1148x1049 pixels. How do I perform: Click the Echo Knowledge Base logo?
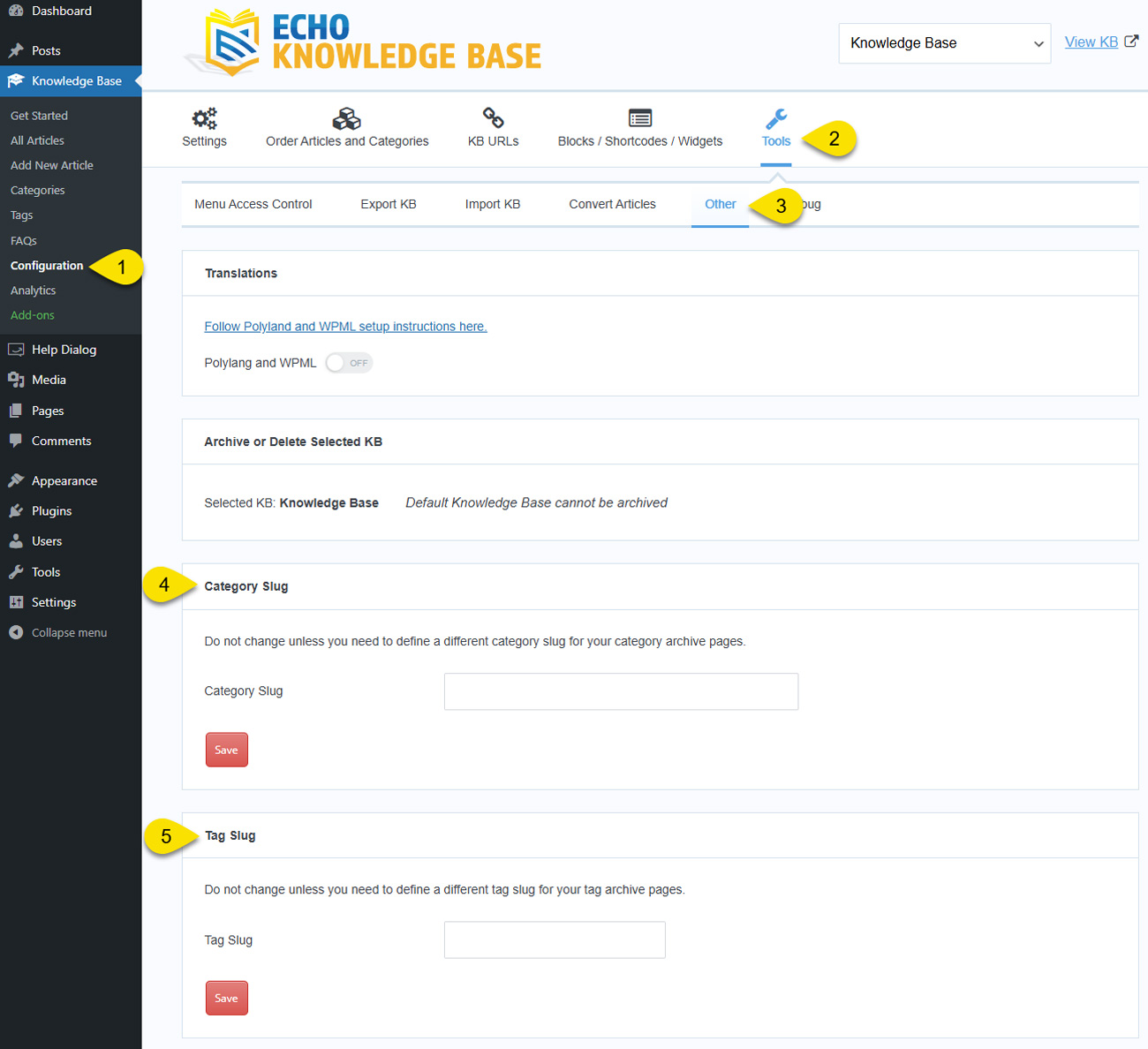[363, 42]
